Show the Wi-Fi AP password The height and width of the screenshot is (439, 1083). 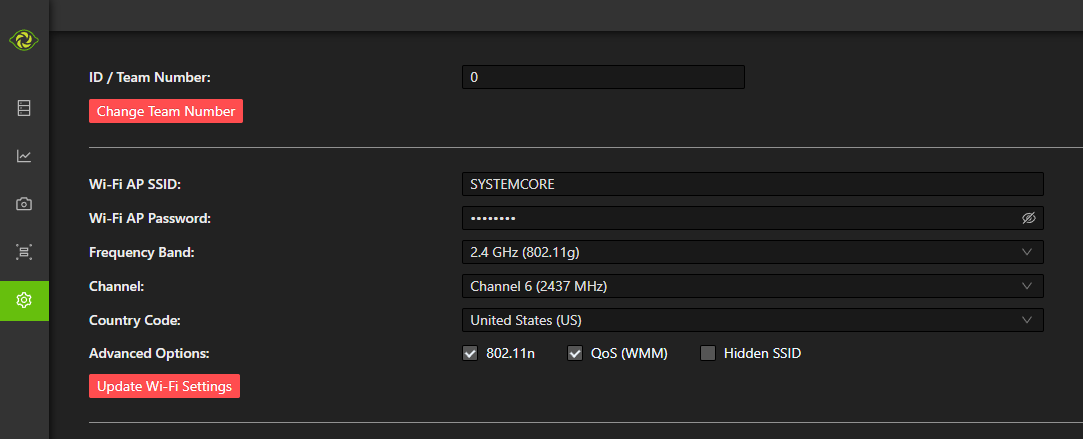click(1028, 218)
